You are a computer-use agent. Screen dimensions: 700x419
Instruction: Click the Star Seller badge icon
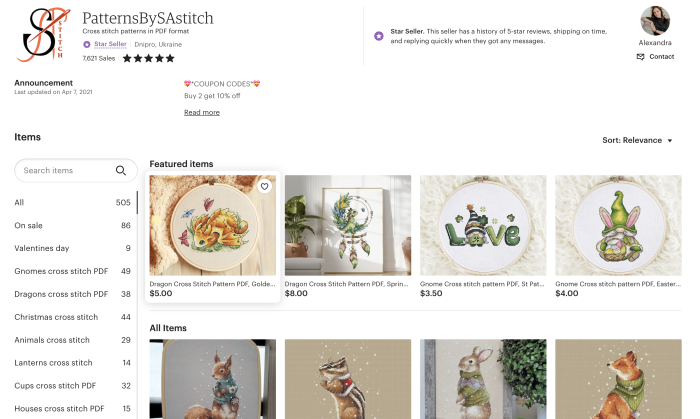click(x=87, y=44)
